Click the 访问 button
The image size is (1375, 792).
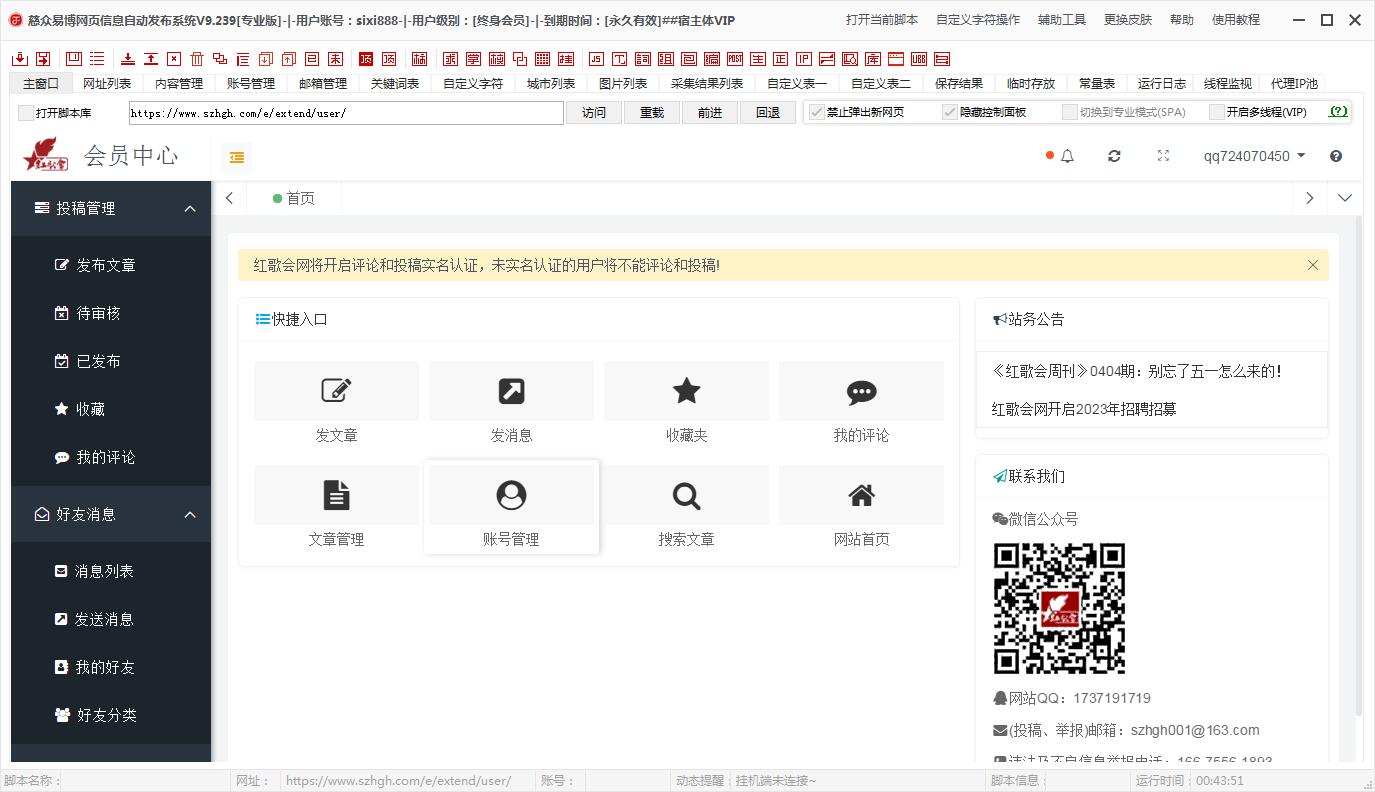[x=594, y=113]
